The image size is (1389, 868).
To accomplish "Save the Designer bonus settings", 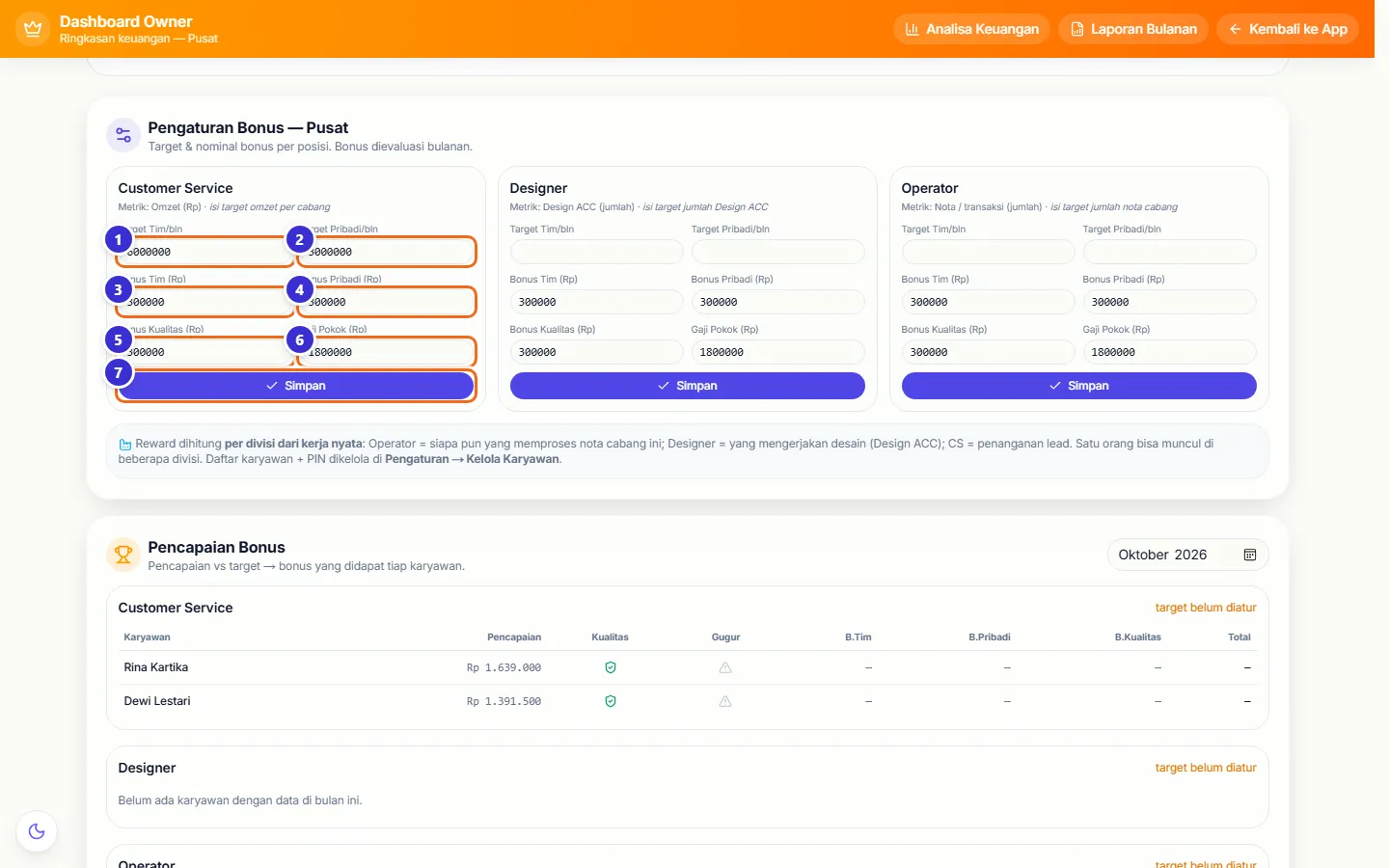I will pyautogui.click(x=687, y=386).
